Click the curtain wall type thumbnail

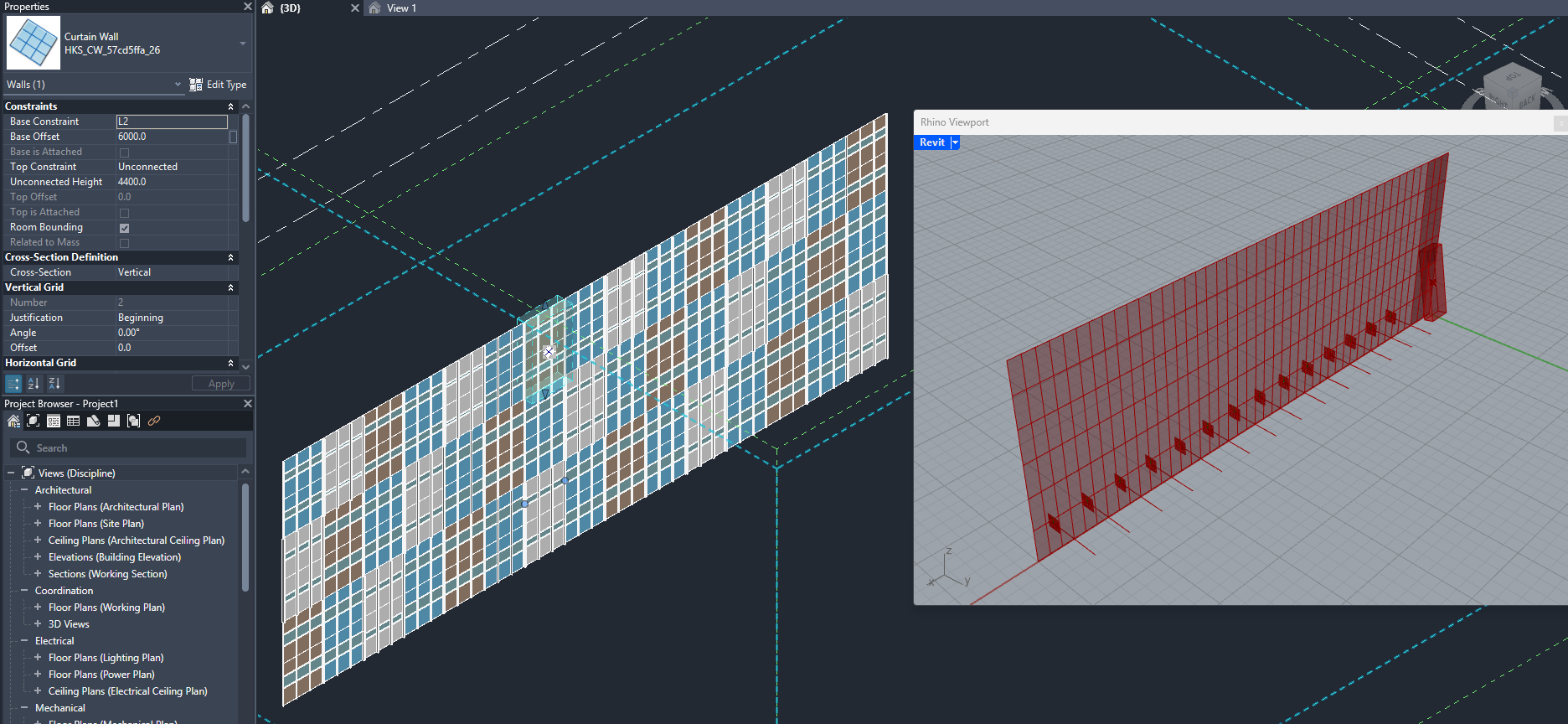(34, 43)
